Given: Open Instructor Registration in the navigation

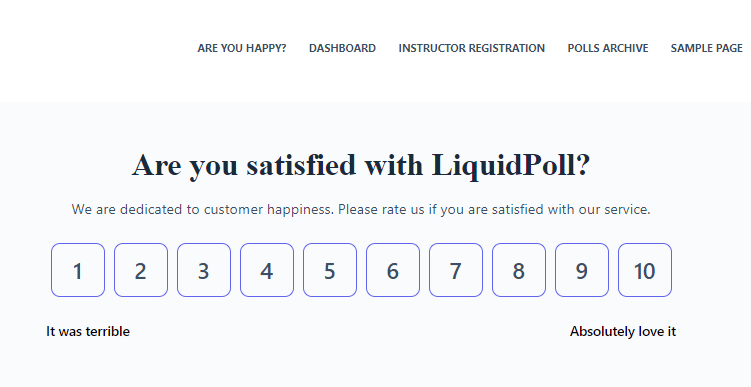Looking at the screenshot, I should click(472, 48).
